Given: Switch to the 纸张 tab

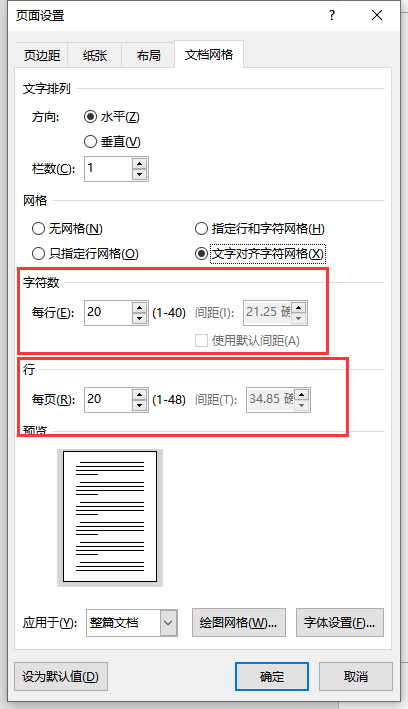Looking at the screenshot, I should click(x=95, y=55).
